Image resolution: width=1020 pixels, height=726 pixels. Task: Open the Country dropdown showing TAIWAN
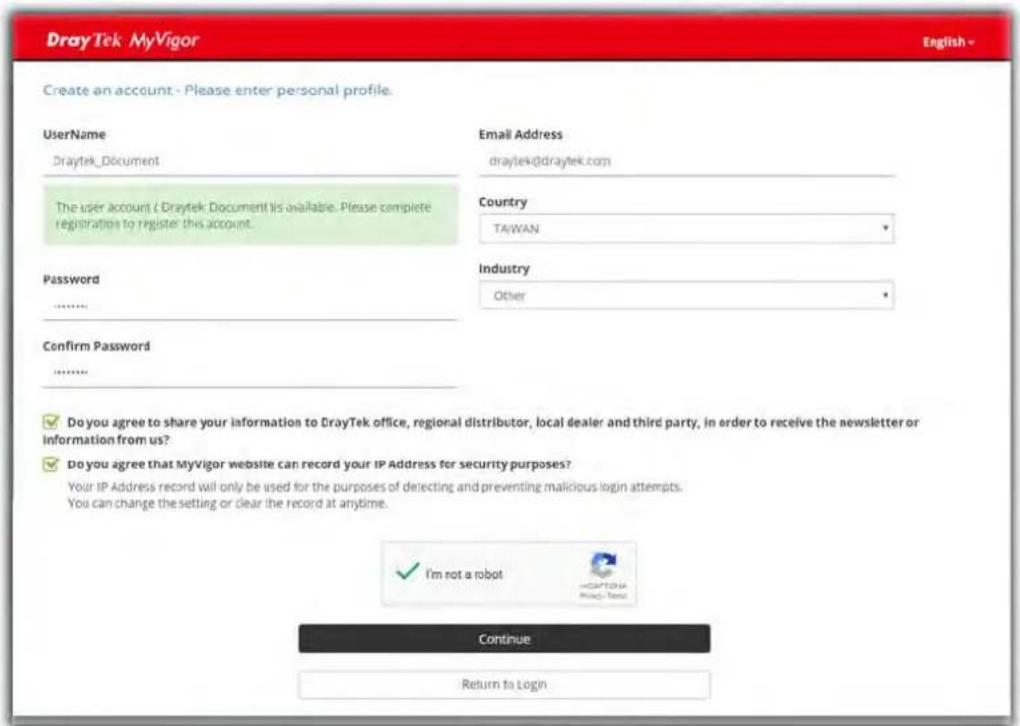click(x=687, y=229)
